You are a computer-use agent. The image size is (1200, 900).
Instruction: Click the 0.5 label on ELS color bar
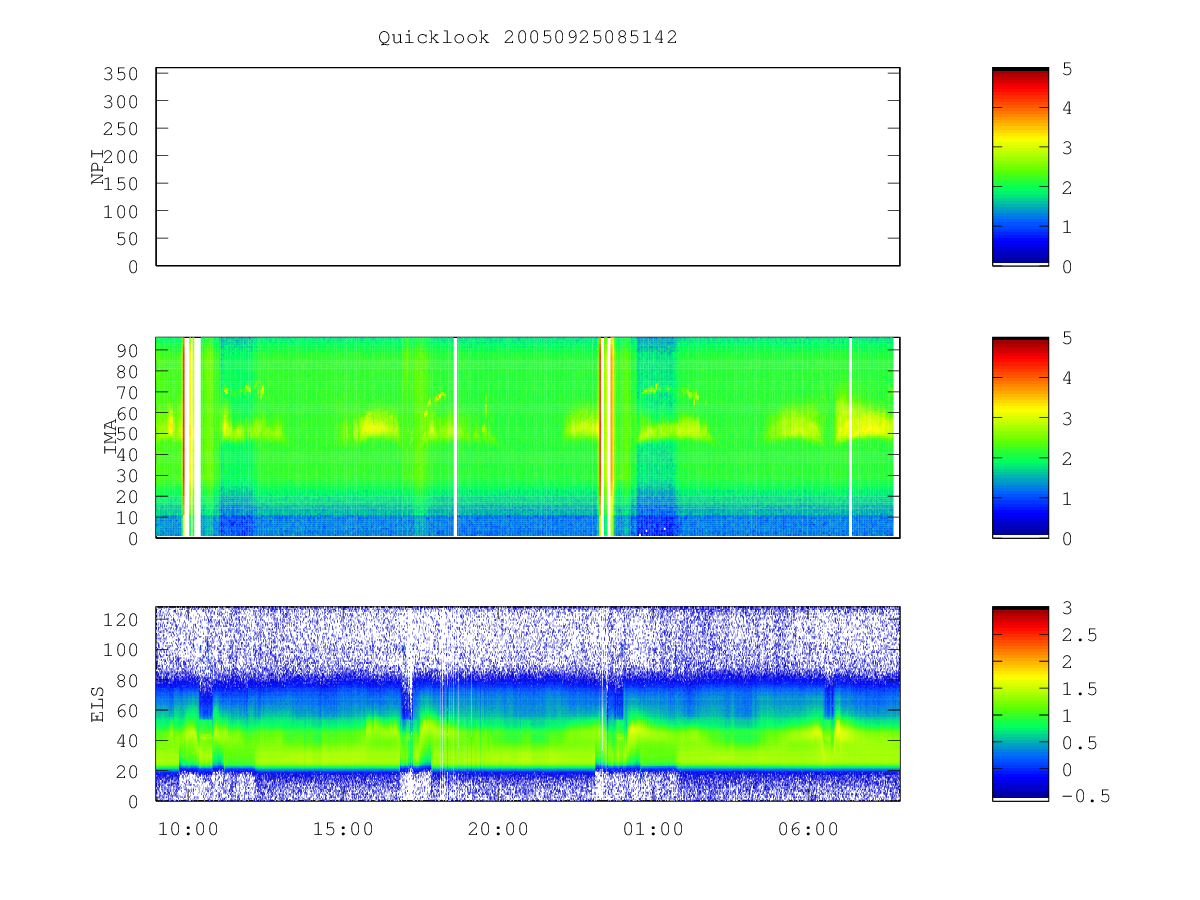pyautogui.click(x=1079, y=743)
